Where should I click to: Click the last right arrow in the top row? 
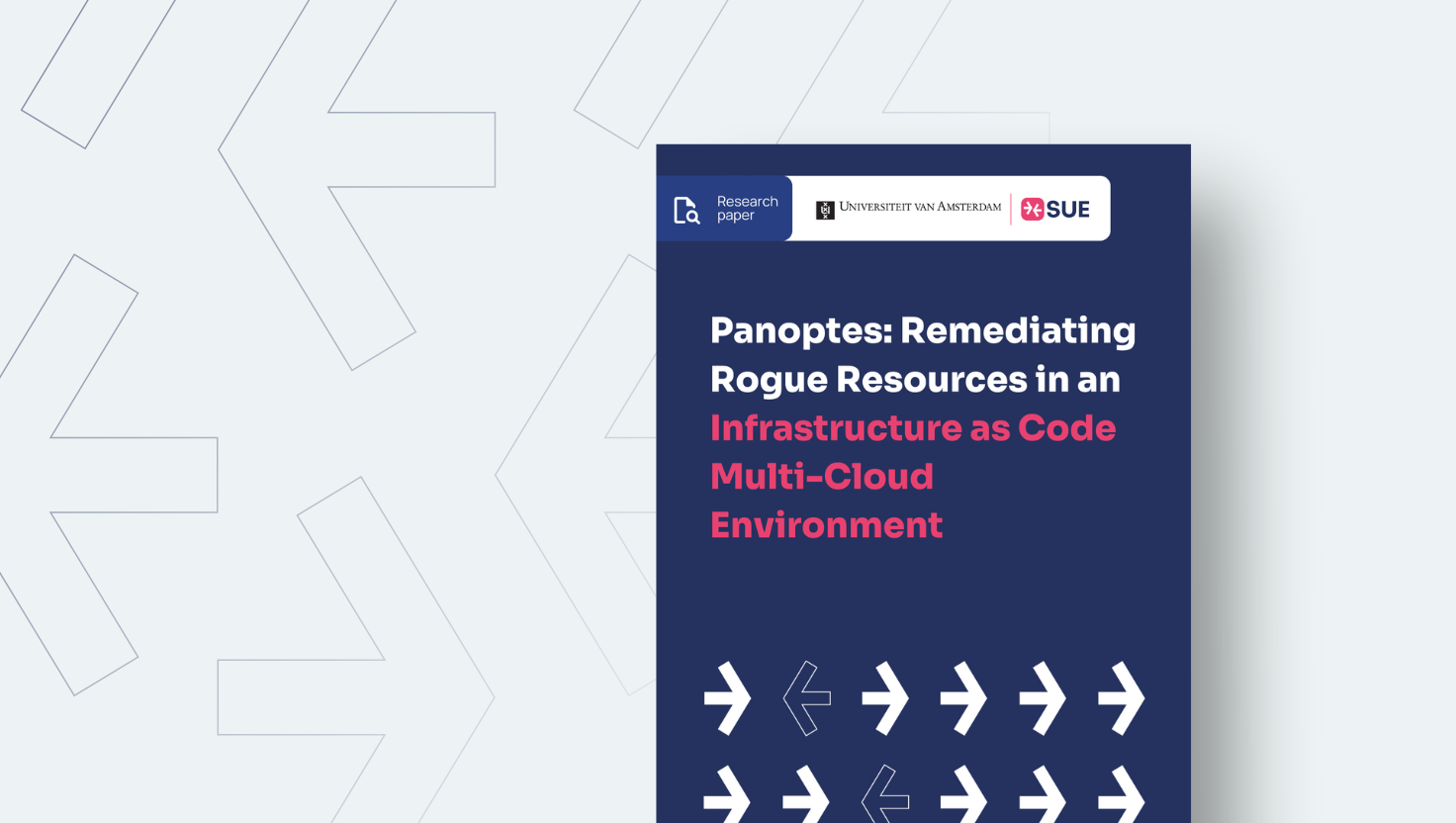point(1122,699)
